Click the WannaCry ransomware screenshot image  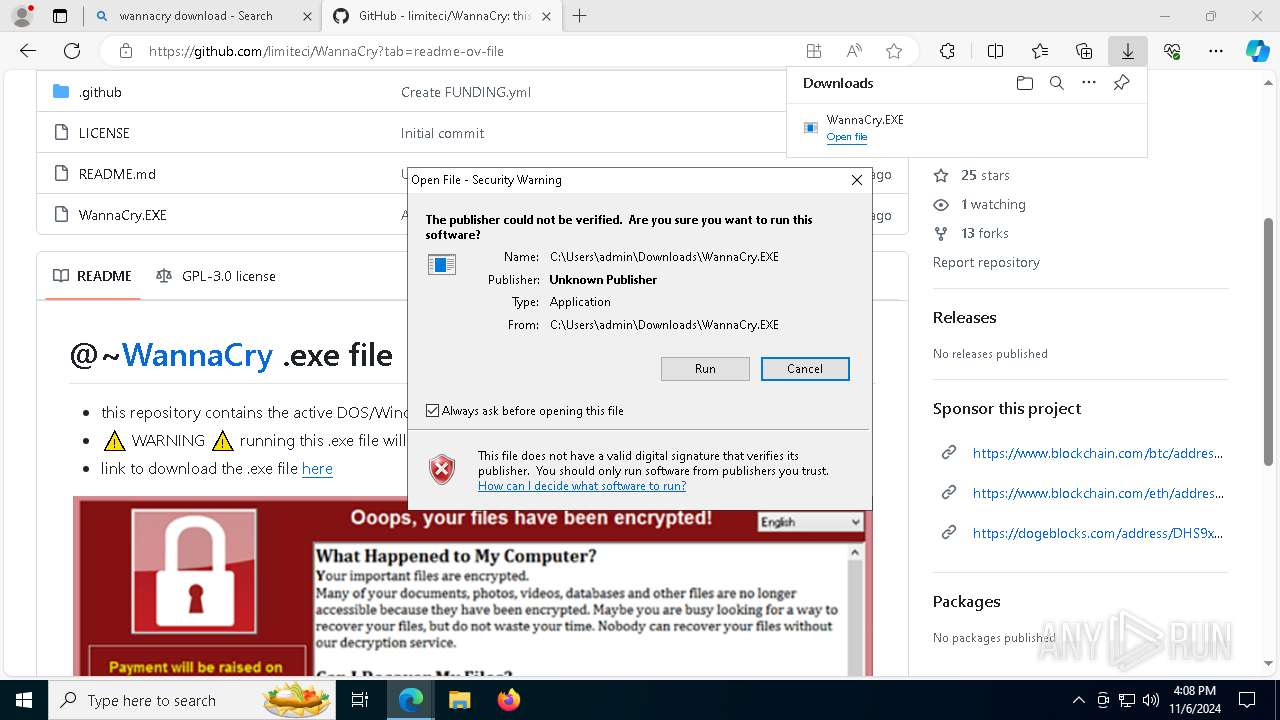(470, 586)
